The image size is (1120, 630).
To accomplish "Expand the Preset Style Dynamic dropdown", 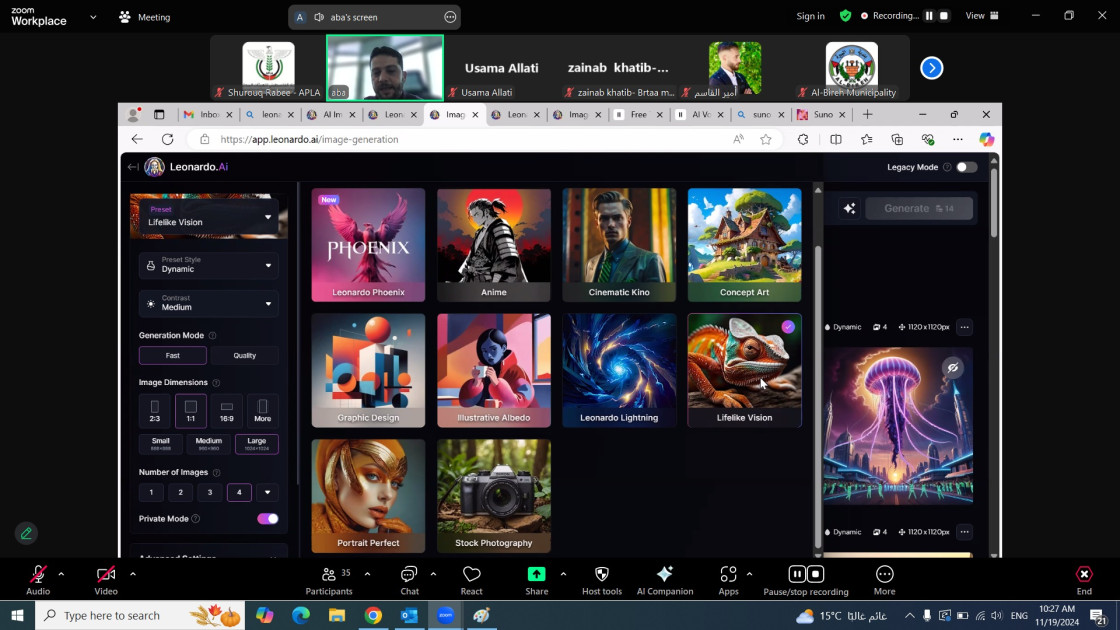I will [208, 265].
